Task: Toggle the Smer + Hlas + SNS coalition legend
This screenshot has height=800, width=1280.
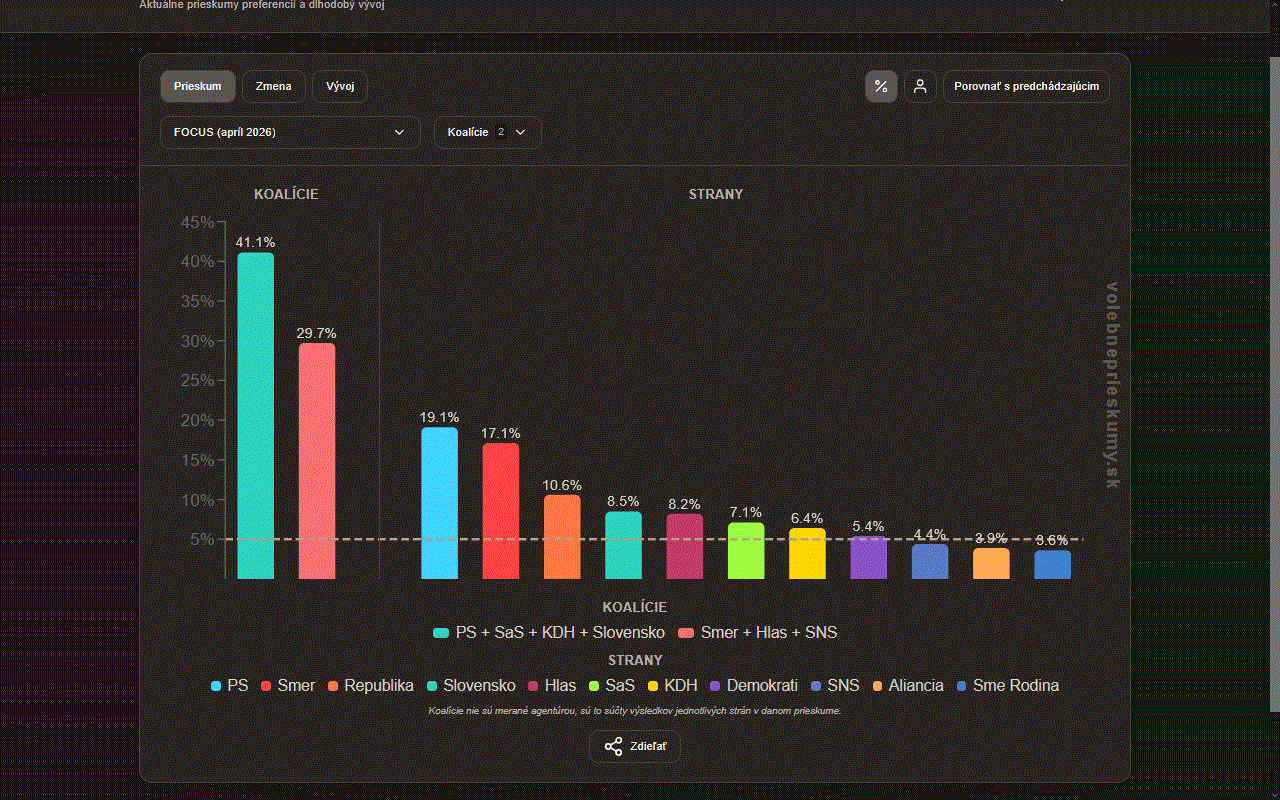Action: (x=757, y=633)
